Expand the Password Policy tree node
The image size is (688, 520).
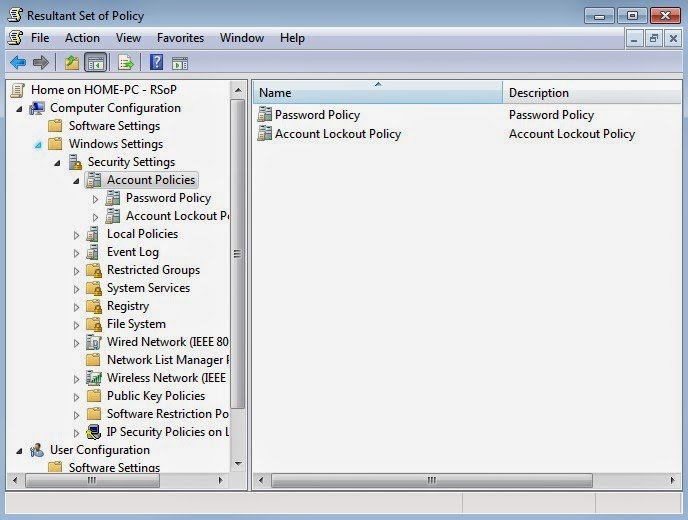[96, 199]
